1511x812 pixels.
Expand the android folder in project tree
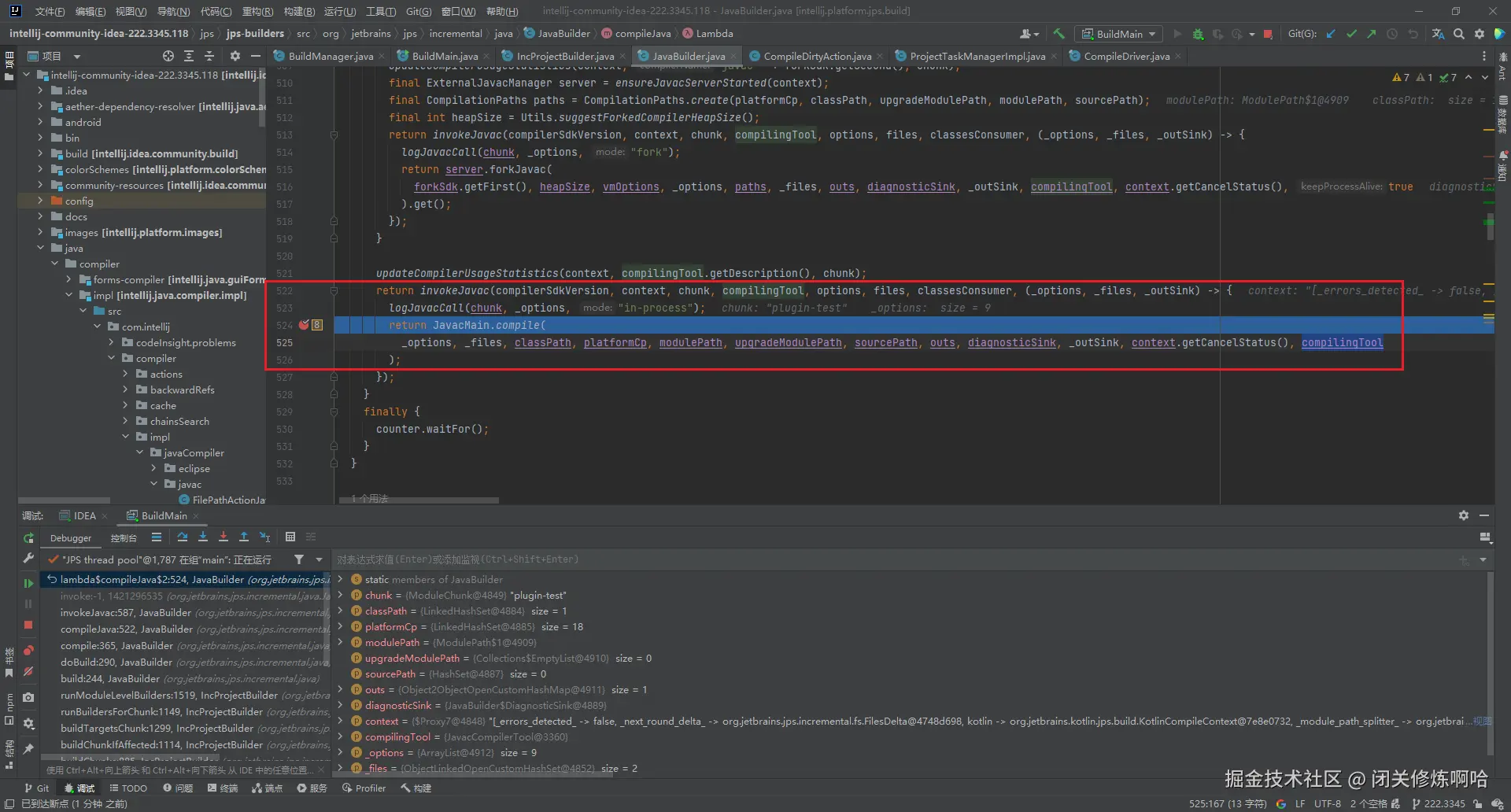point(40,122)
